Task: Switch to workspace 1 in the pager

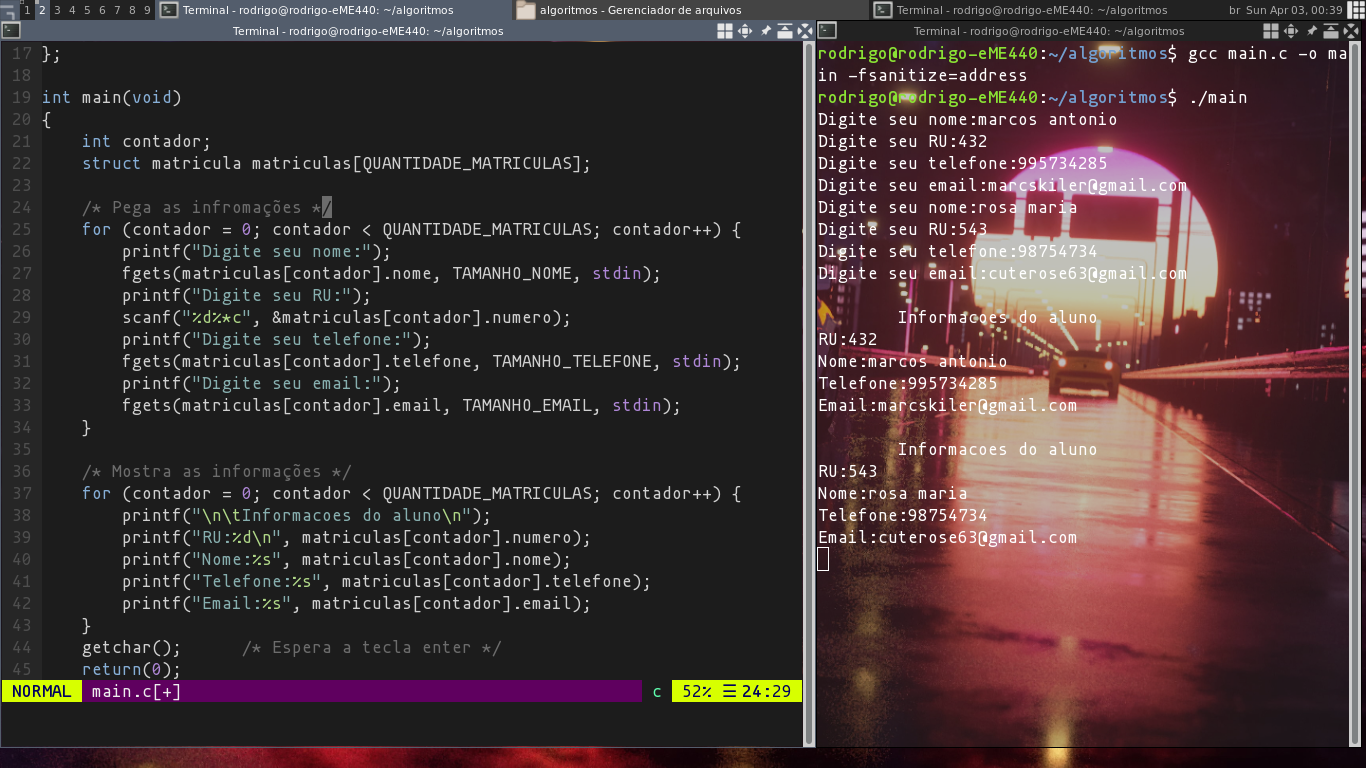Action: tap(27, 10)
